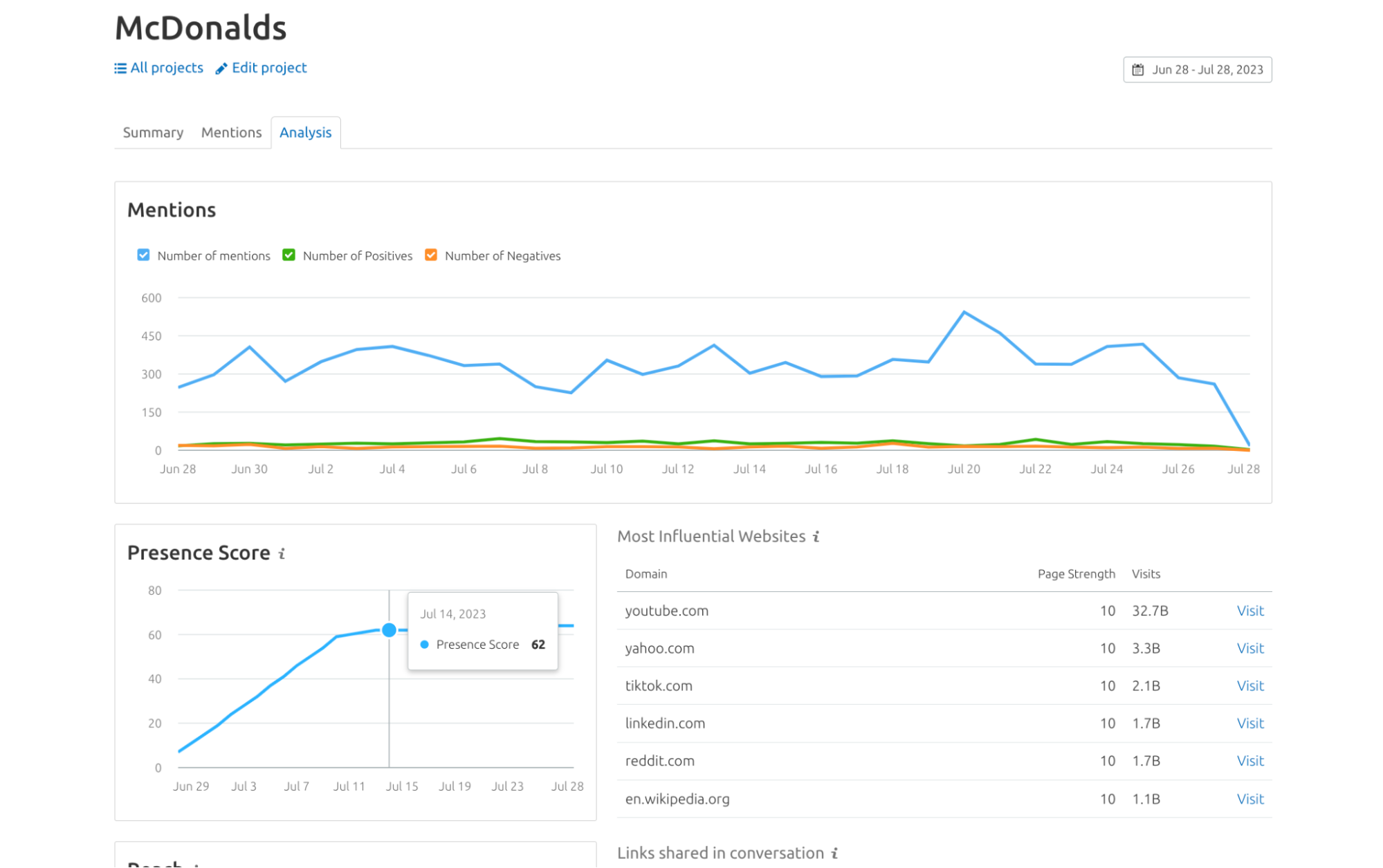Click the 3.3B visits value
This screenshot has width=1383, height=868.
pyautogui.click(x=1146, y=649)
